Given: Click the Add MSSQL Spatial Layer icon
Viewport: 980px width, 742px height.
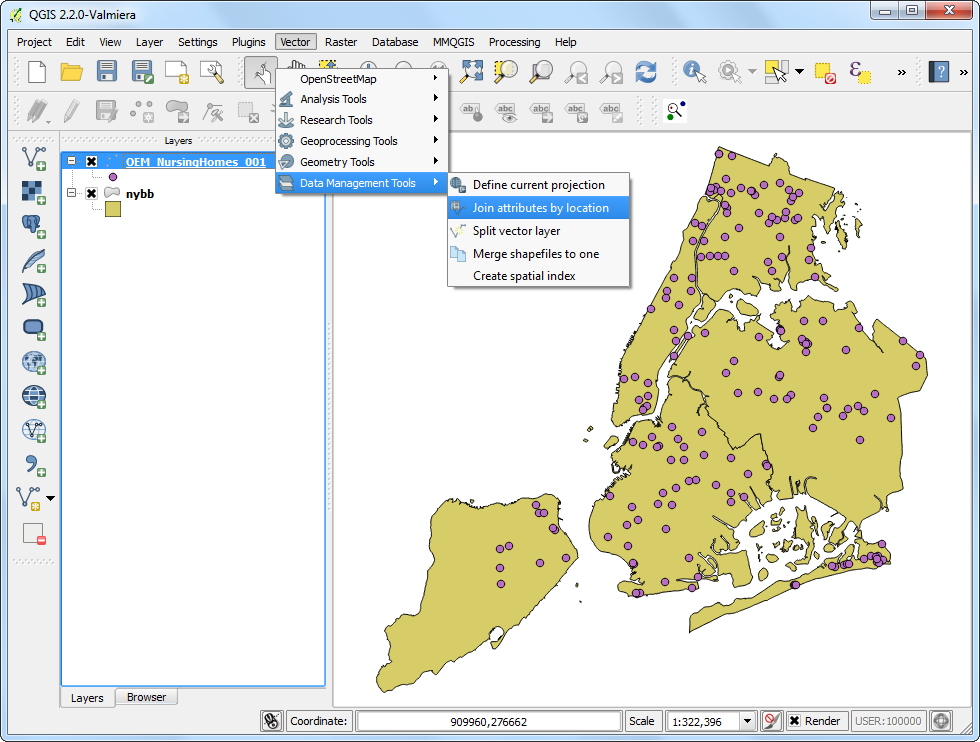Looking at the screenshot, I should tap(34, 294).
